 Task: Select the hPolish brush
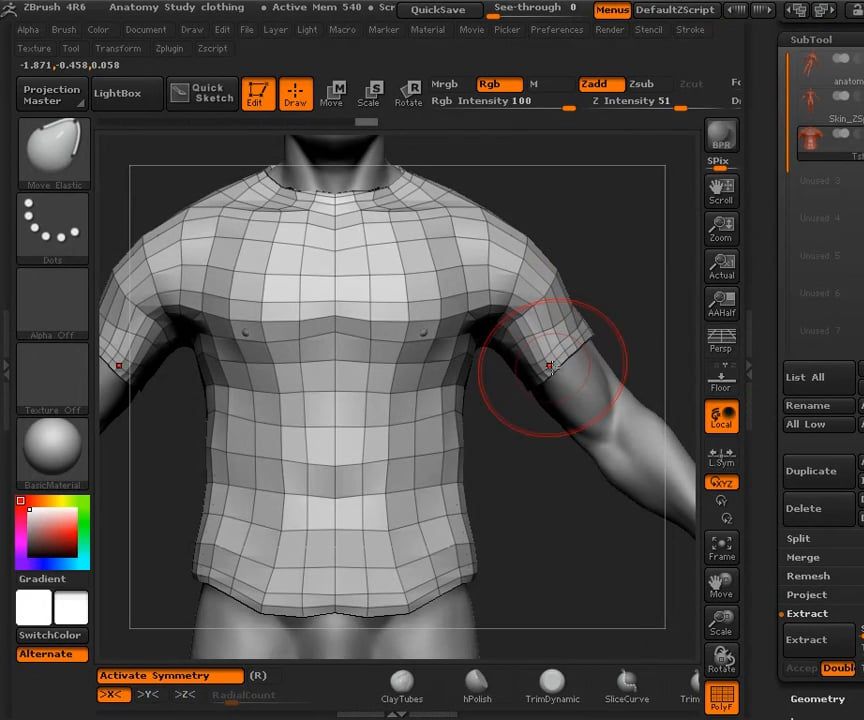pyautogui.click(x=476, y=682)
